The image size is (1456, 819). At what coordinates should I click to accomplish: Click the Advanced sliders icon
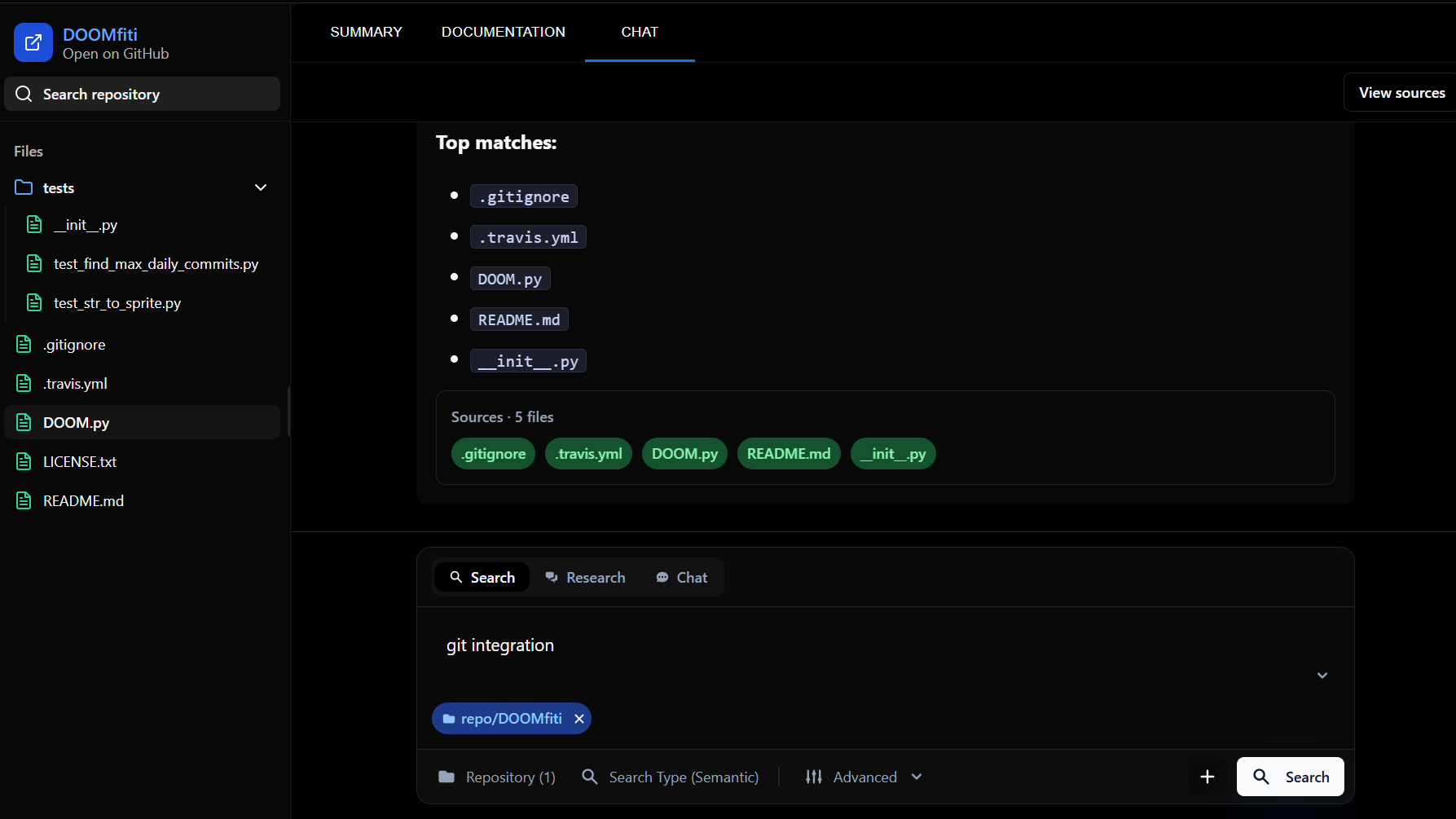tap(813, 777)
